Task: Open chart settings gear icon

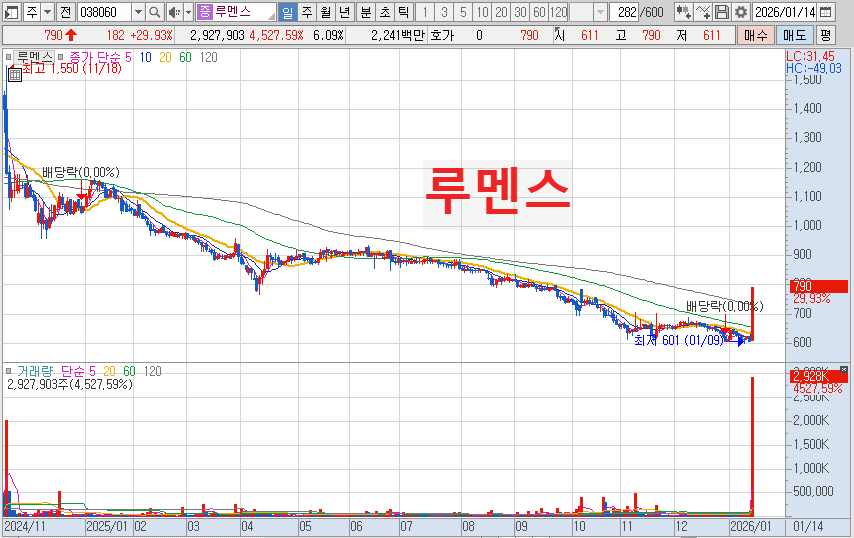Action: click(x=741, y=11)
